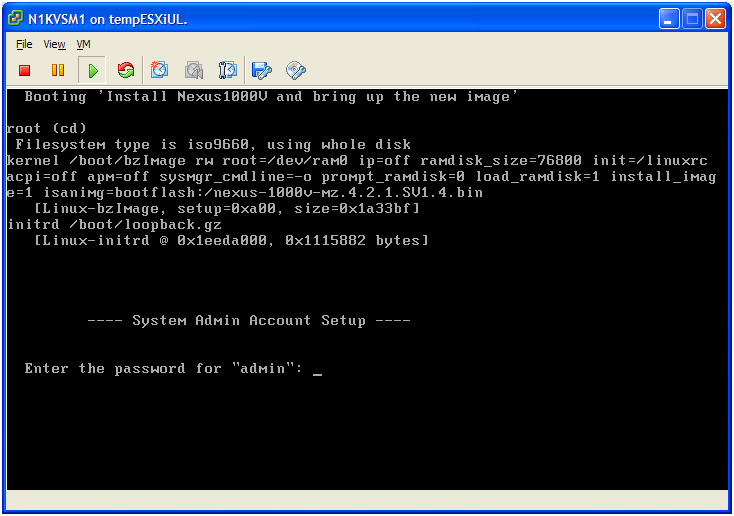Click the 'Booting Install Nexus1000V' line
The width and height of the screenshot is (734, 516).
[x=271, y=96]
